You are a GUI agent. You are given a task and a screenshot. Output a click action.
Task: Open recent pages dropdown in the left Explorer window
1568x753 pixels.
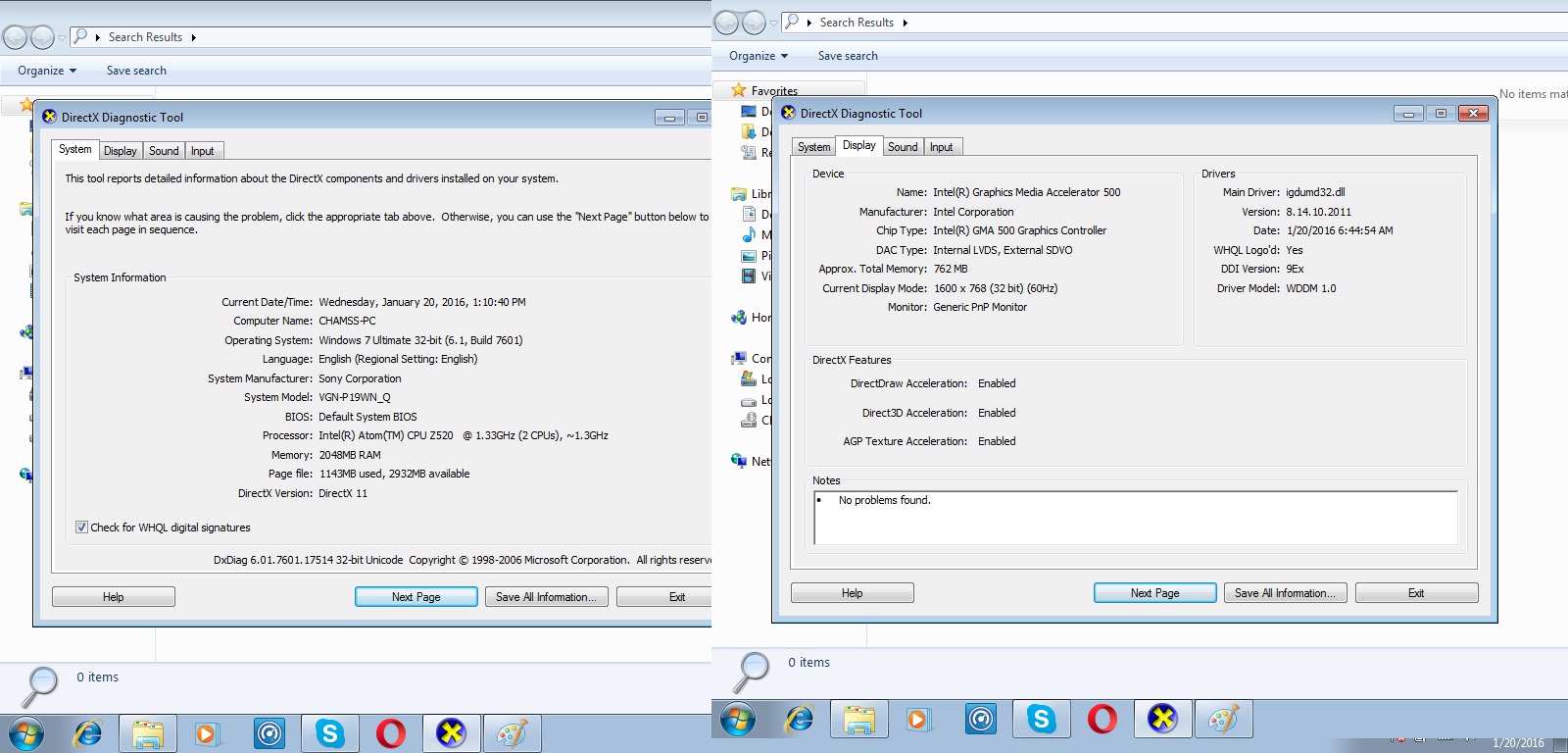pos(62,37)
